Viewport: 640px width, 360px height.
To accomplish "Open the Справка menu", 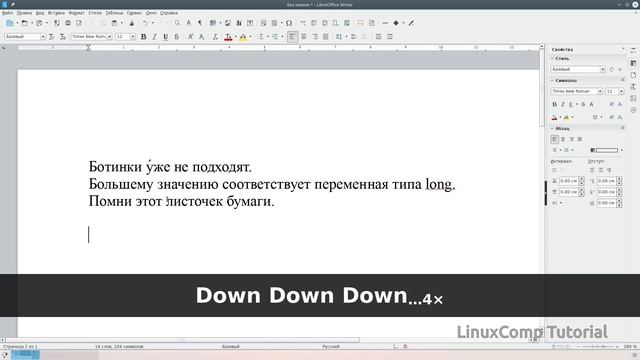I will click(x=169, y=13).
